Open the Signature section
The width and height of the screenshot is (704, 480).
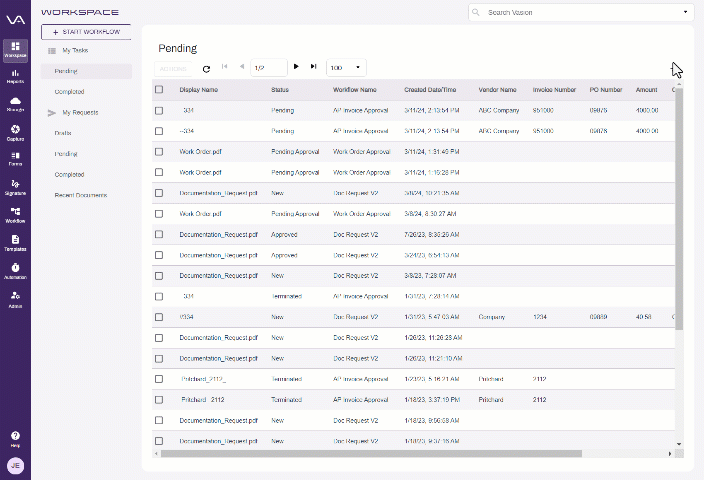click(15, 187)
